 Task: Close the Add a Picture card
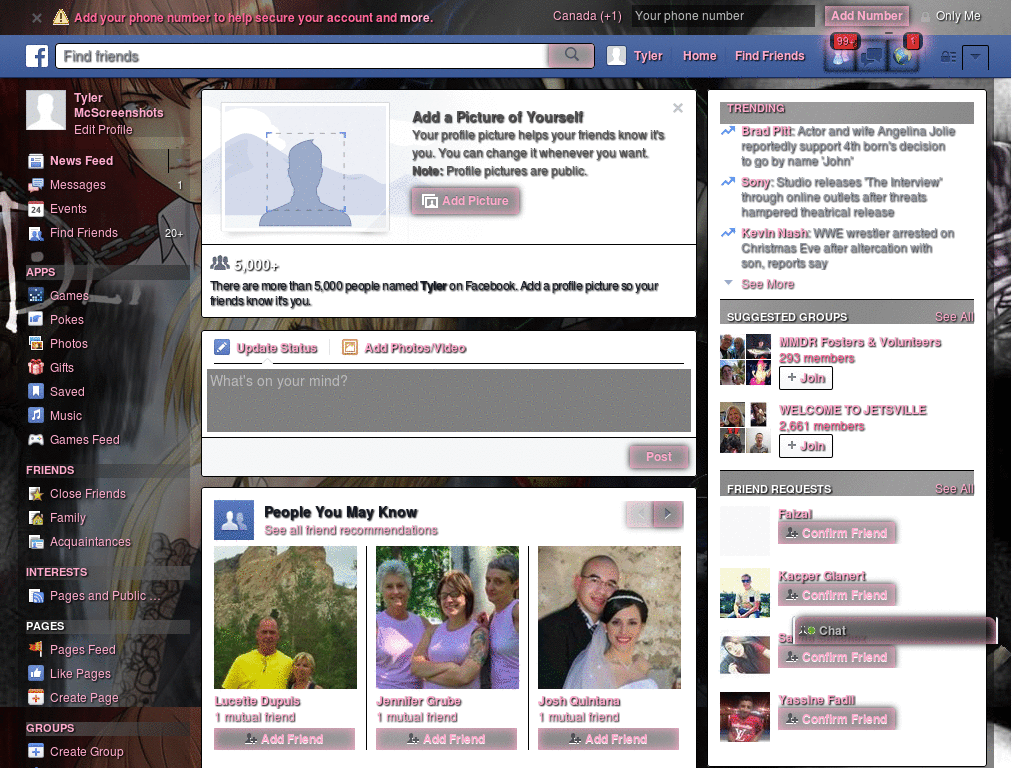click(678, 108)
